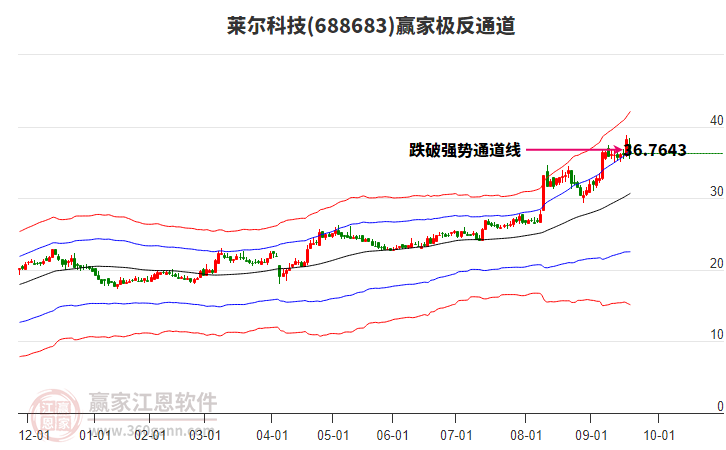Click the x-axis date 05-01

[332, 435]
